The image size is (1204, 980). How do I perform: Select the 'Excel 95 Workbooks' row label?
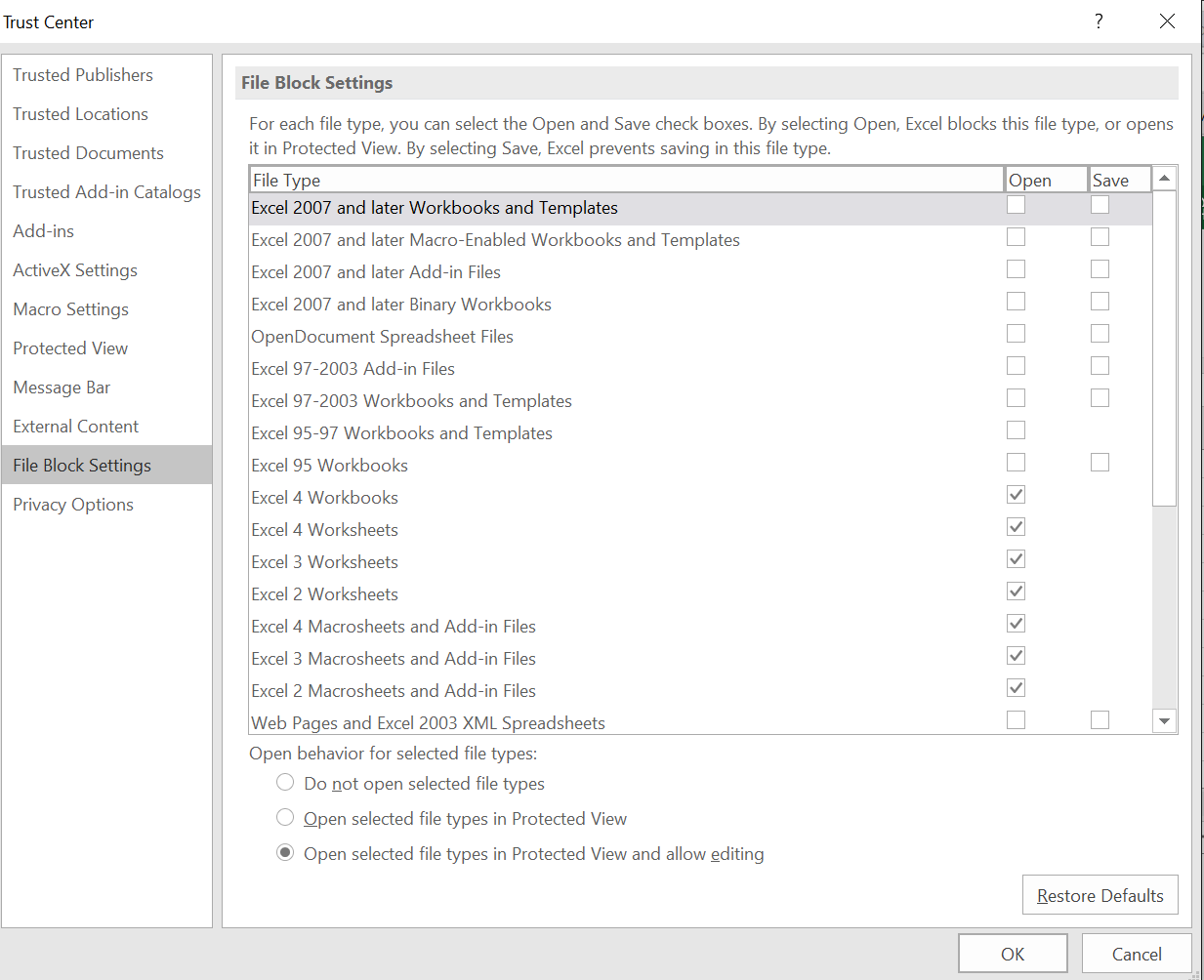click(x=329, y=466)
